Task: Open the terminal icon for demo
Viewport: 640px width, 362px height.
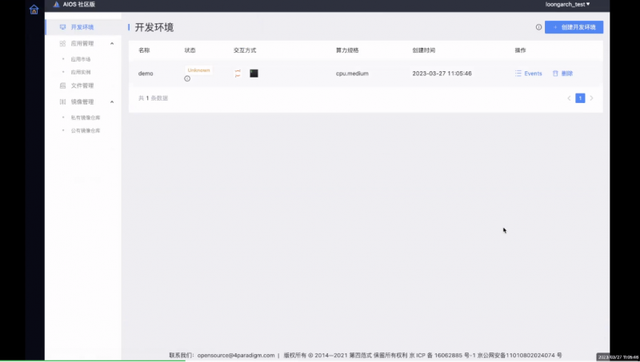Action: tap(254, 73)
